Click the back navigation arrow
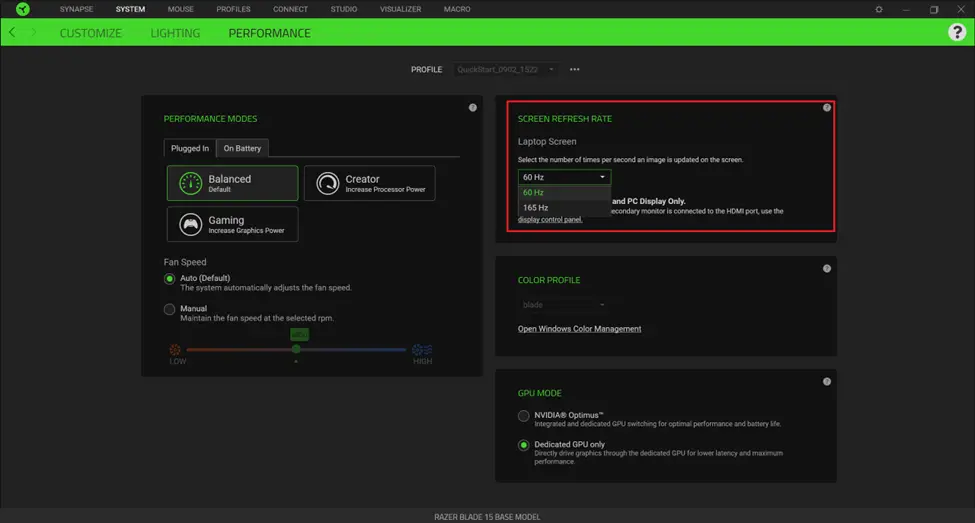This screenshot has width=975, height=523. click(12, 33)
